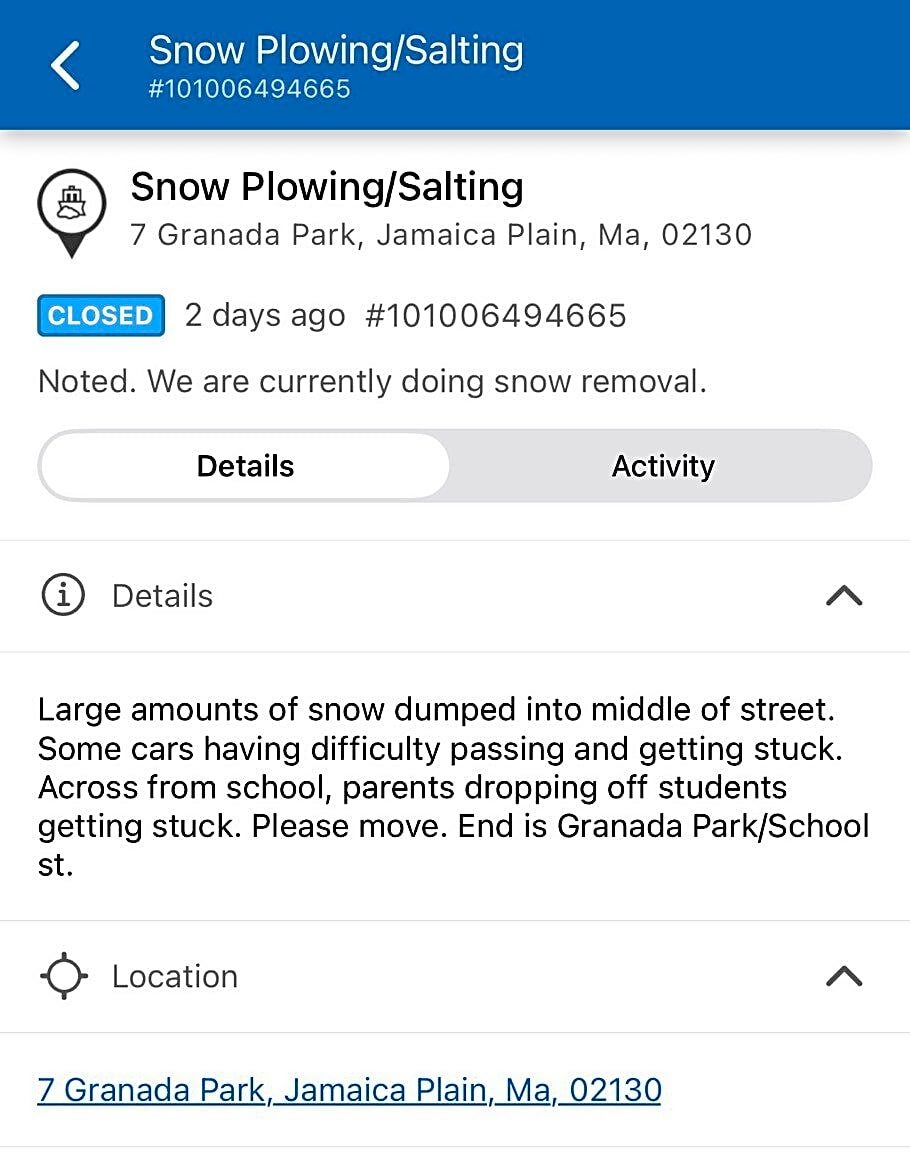Switch to the Activity tab
The image size is (910, 1152).
[x=663, y=466]
